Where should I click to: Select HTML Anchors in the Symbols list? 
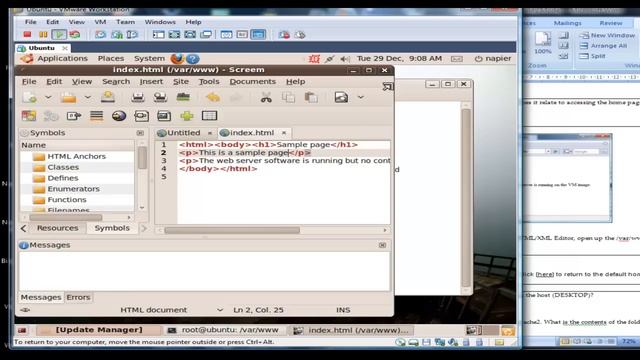point(77,156)
